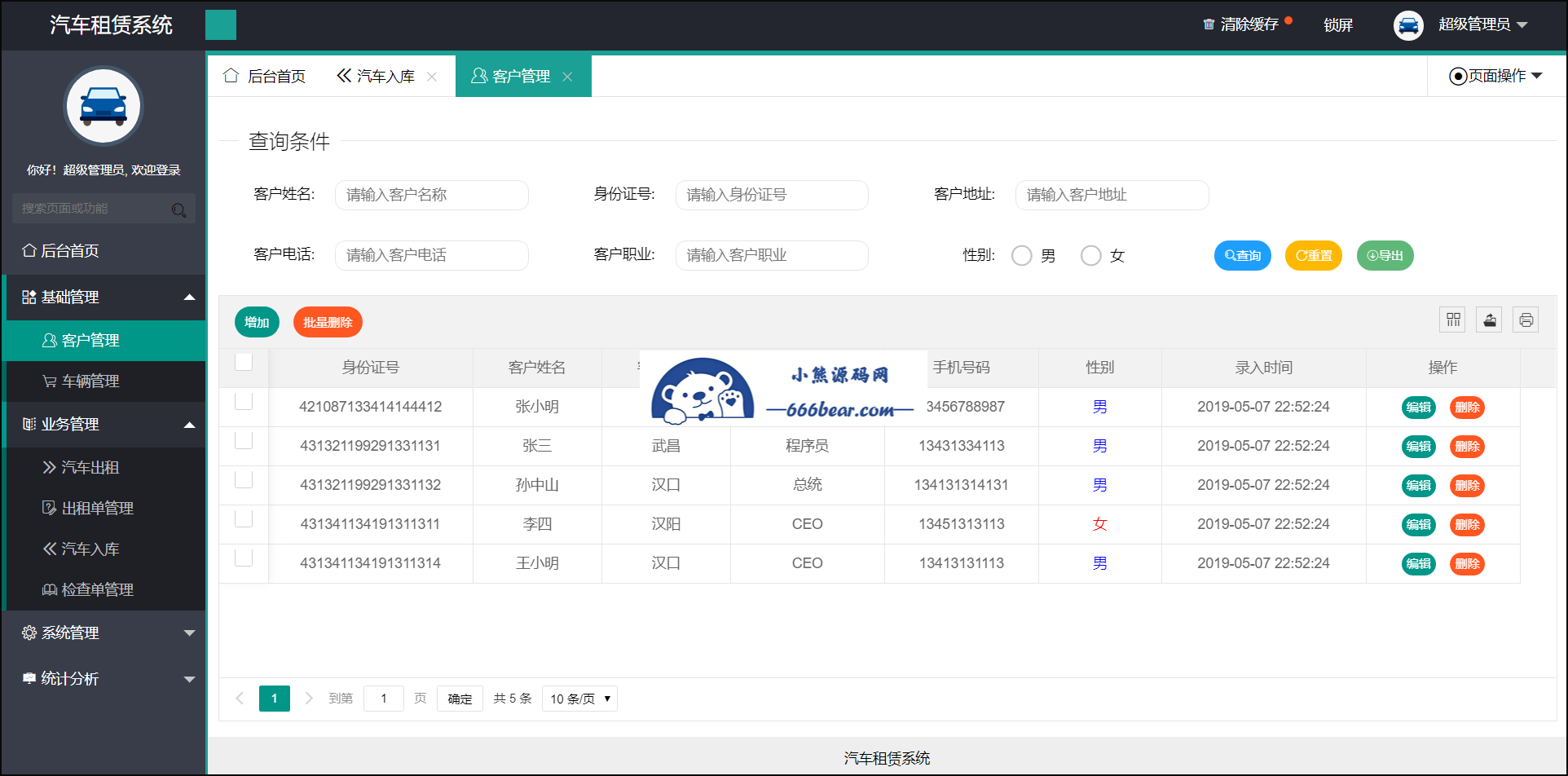The width and height of the screenshot is (1568, 776).
Task: Focus the 客户职业 input field
Action: [772, 255]
